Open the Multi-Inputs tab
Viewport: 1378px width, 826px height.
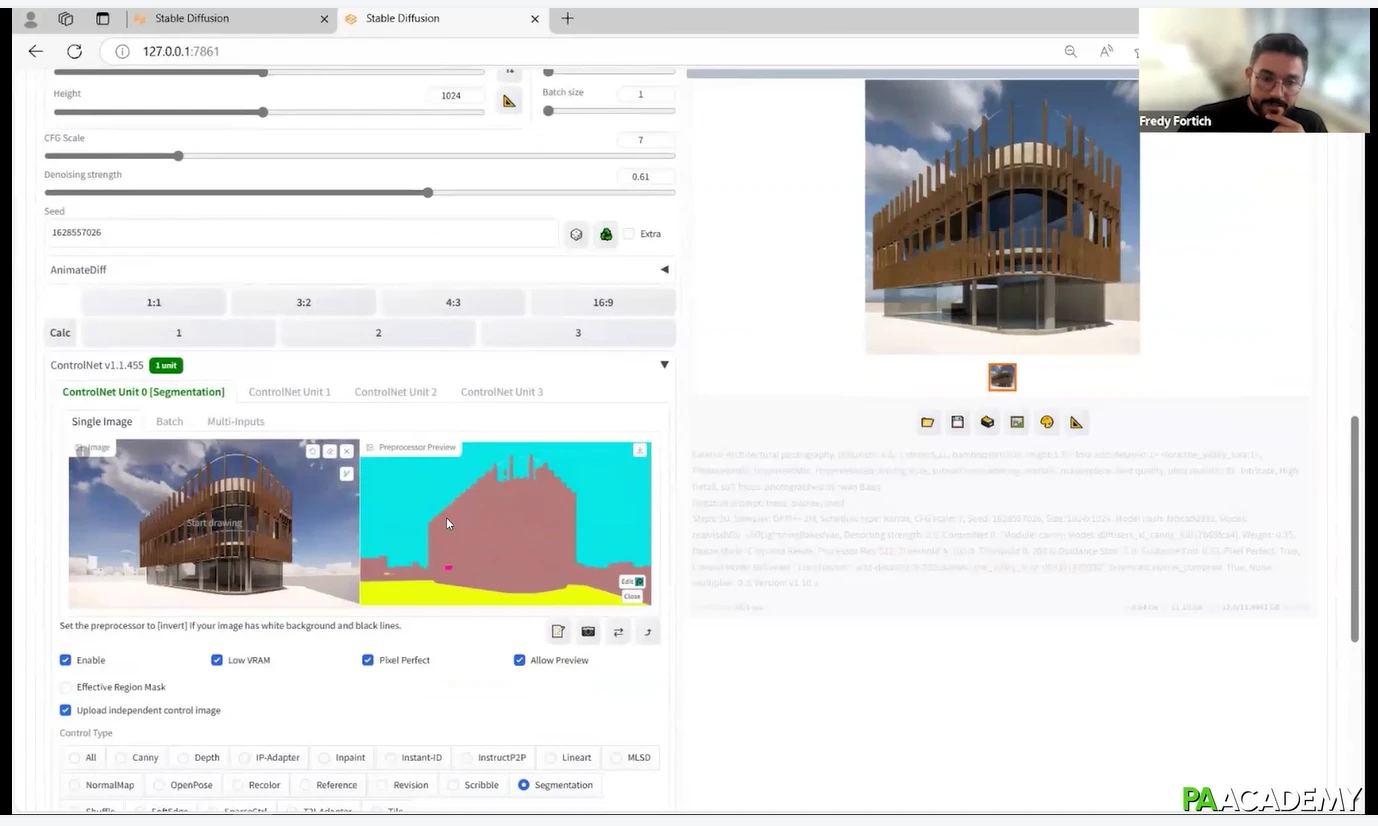pos(236,422)
